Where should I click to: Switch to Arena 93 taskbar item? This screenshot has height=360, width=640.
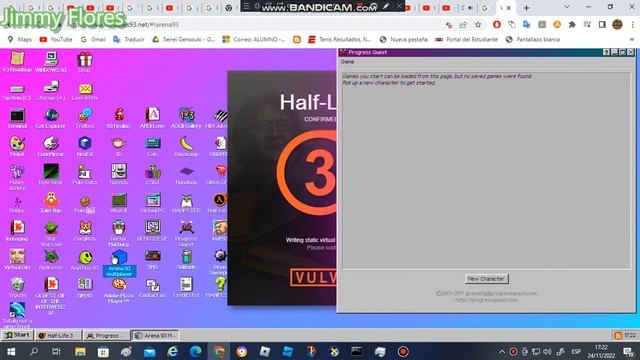click(155, 336)
